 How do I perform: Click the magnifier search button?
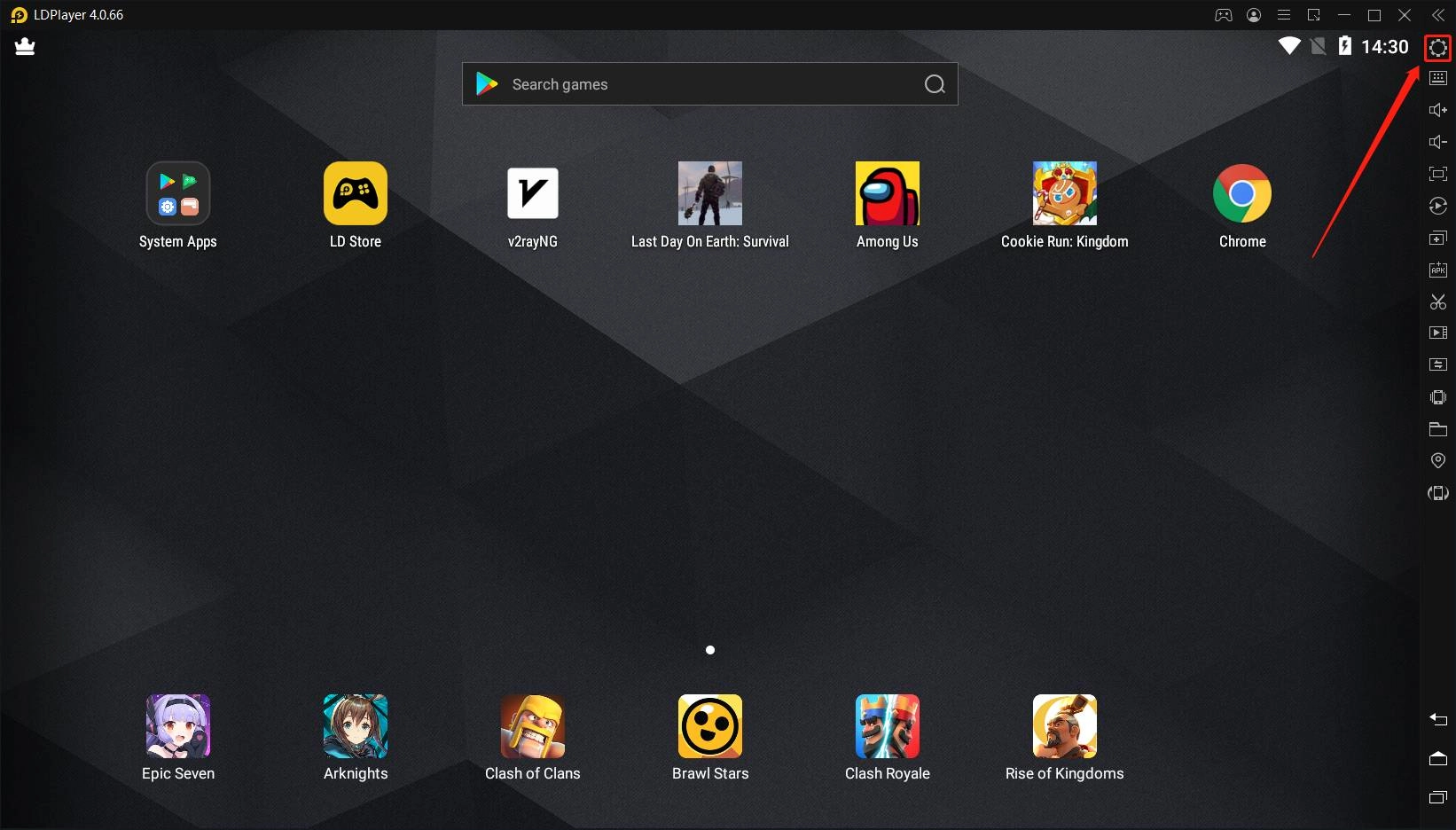[935, 84]
